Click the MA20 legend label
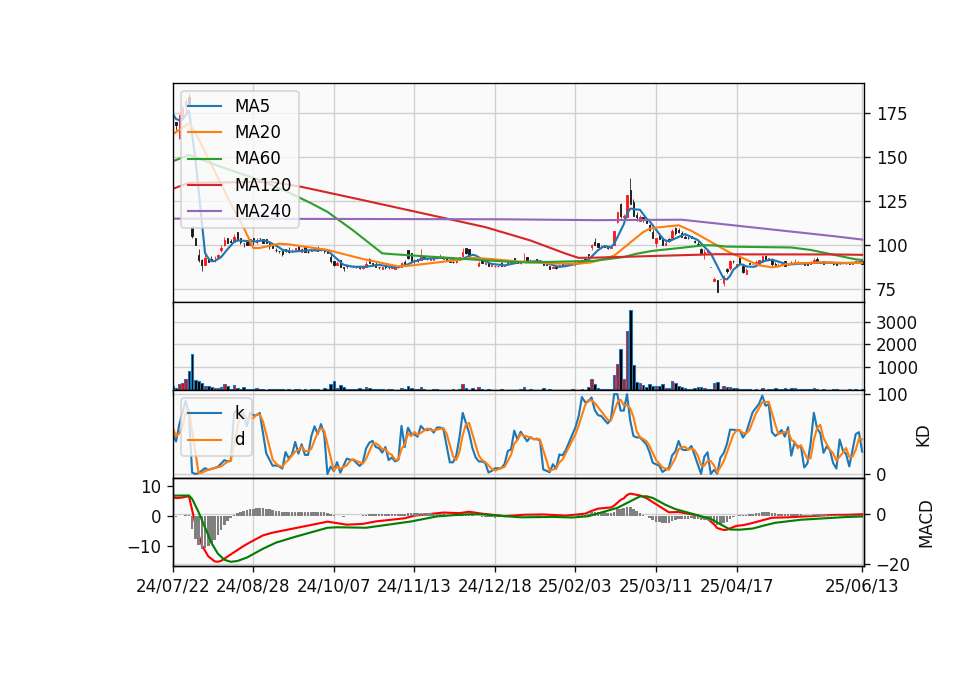Screen dimensions: 960x690 pos(257,132)
